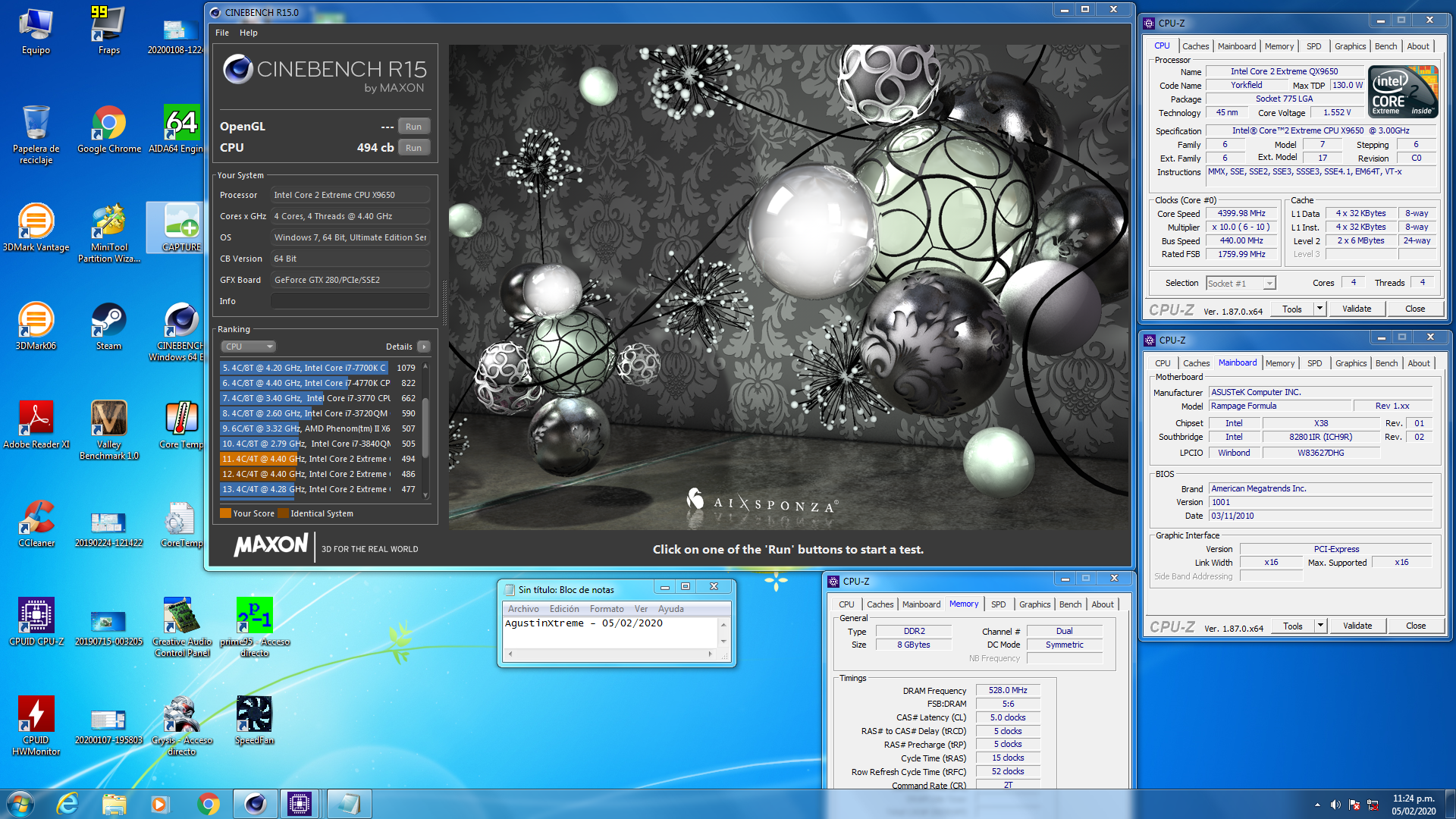Open Cinebench Help menu
1456x819 pixels.
pos(248,33)
